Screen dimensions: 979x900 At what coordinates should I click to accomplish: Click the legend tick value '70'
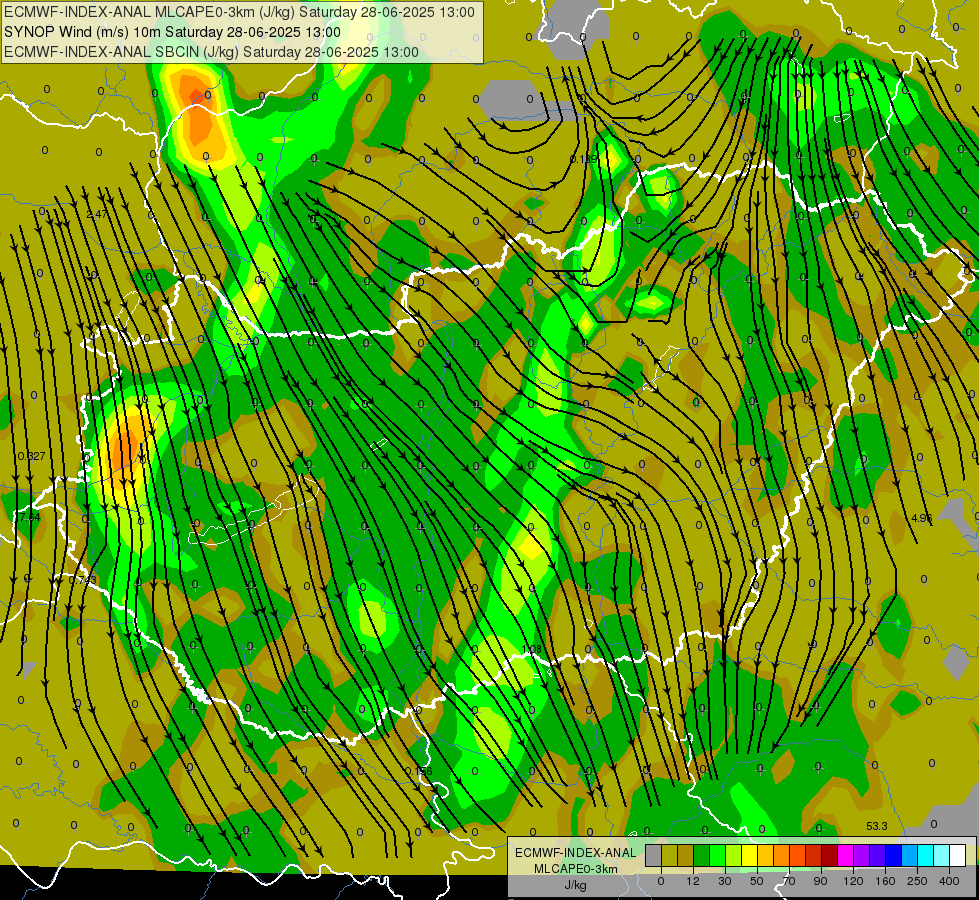tap(789, 881)
